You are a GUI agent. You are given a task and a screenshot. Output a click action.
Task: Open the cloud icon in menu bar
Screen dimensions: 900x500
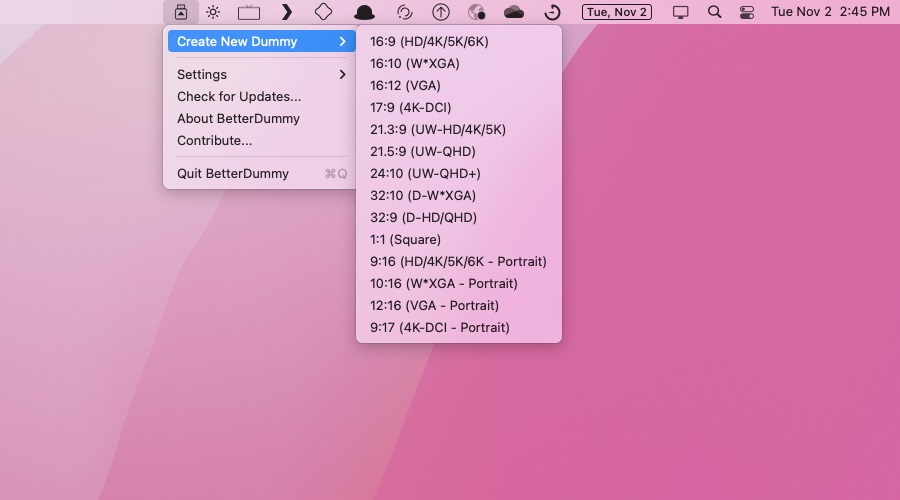tap(514, 12)
